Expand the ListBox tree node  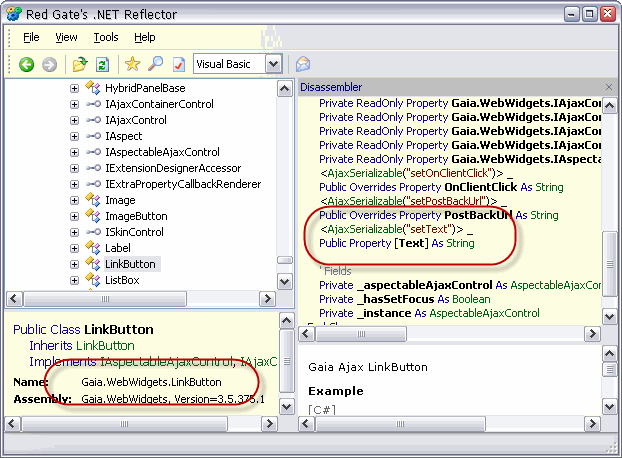coord(74,280)
